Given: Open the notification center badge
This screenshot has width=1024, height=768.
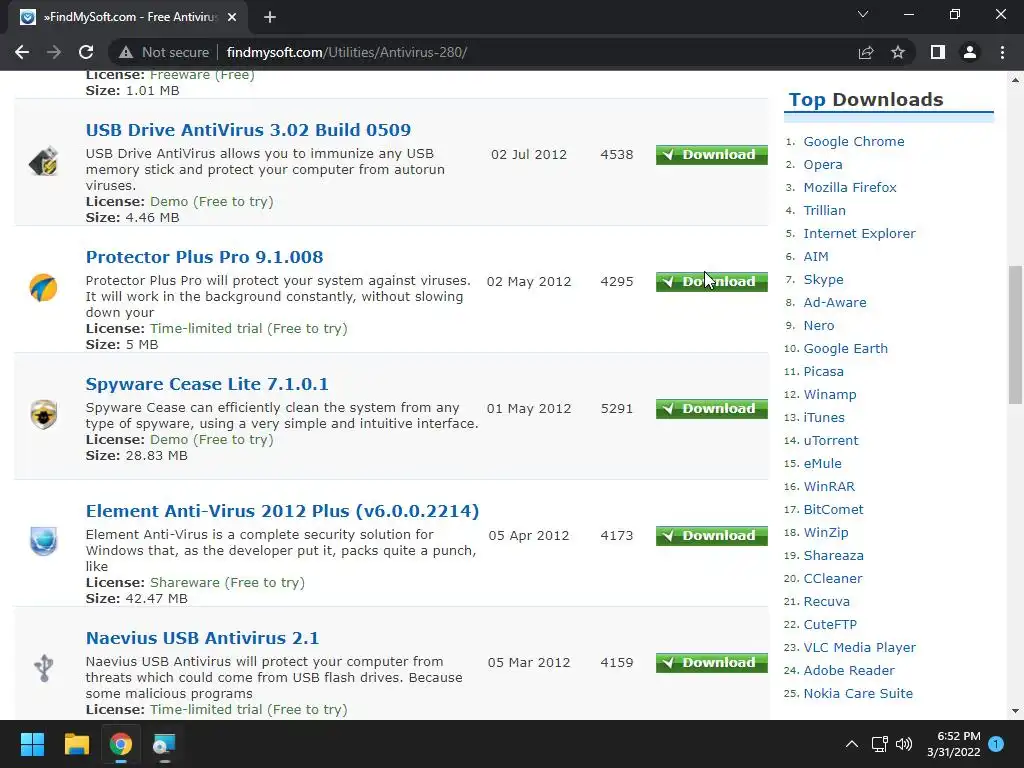Looking at the screenshot, I should click(996, 744).
